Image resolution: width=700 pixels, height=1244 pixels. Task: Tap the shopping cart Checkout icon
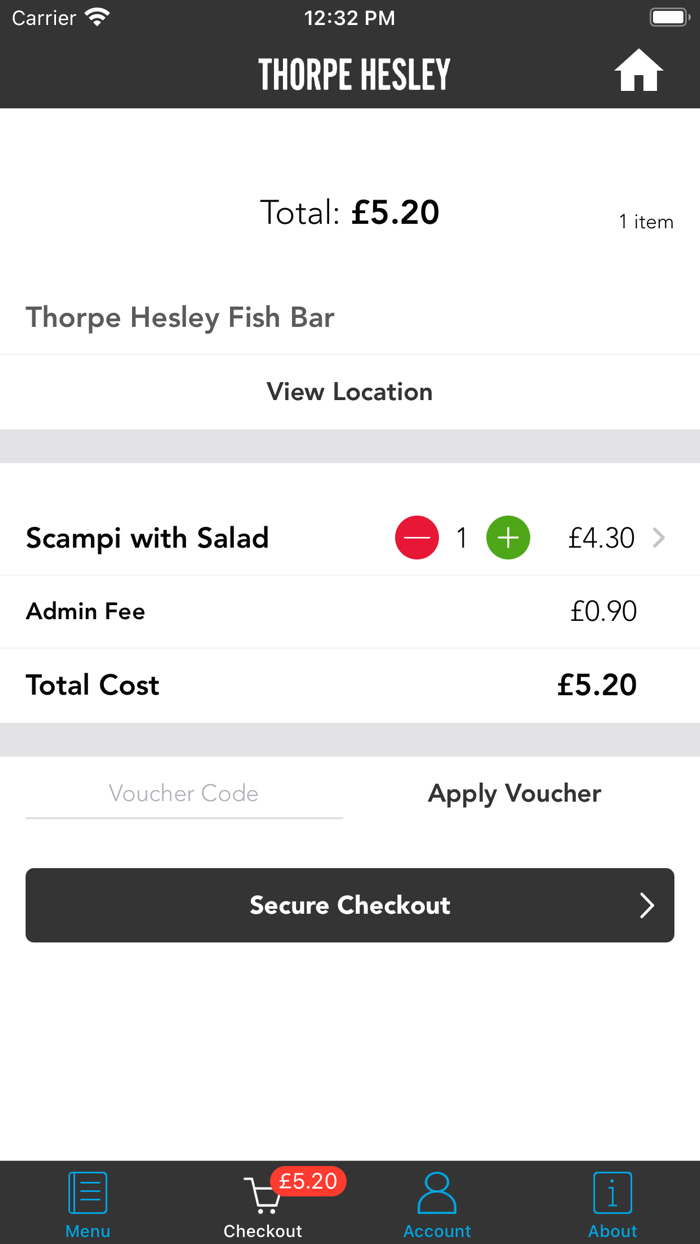pos(262,1195)
